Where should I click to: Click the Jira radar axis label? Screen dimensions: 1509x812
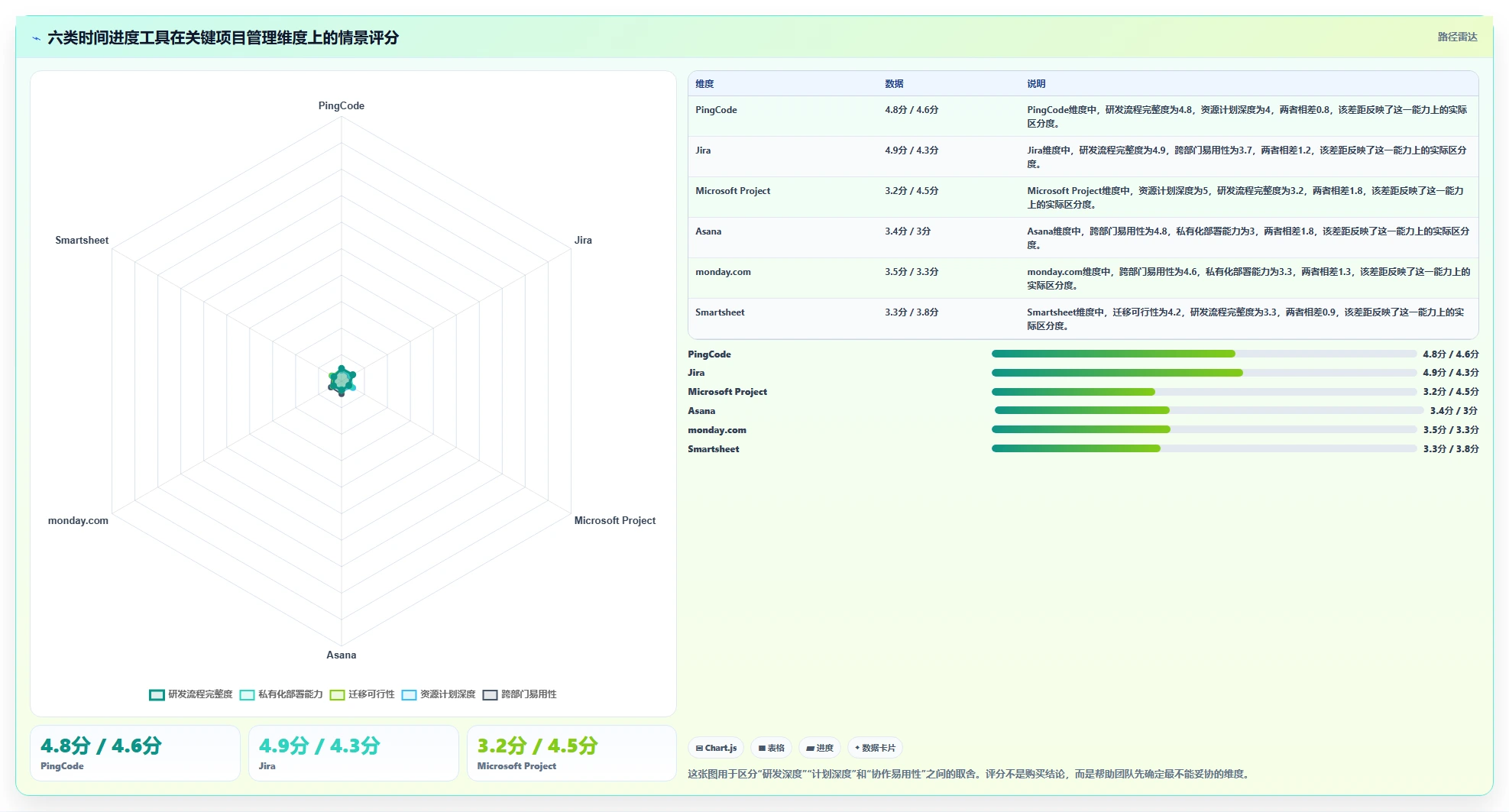click(x=583, y=240)
